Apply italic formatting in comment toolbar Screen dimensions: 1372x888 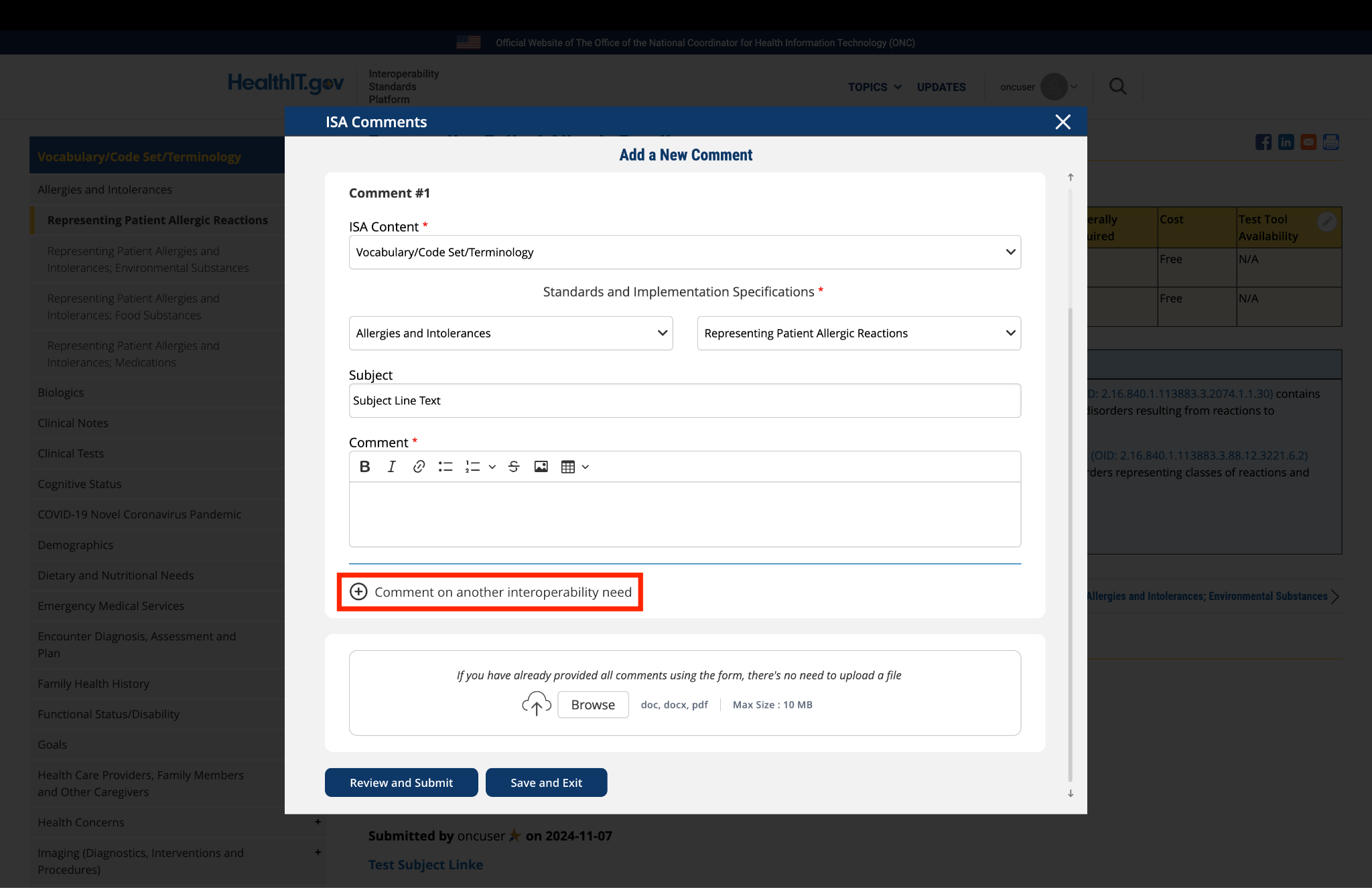pyautogui.click(x=392, y=467)
